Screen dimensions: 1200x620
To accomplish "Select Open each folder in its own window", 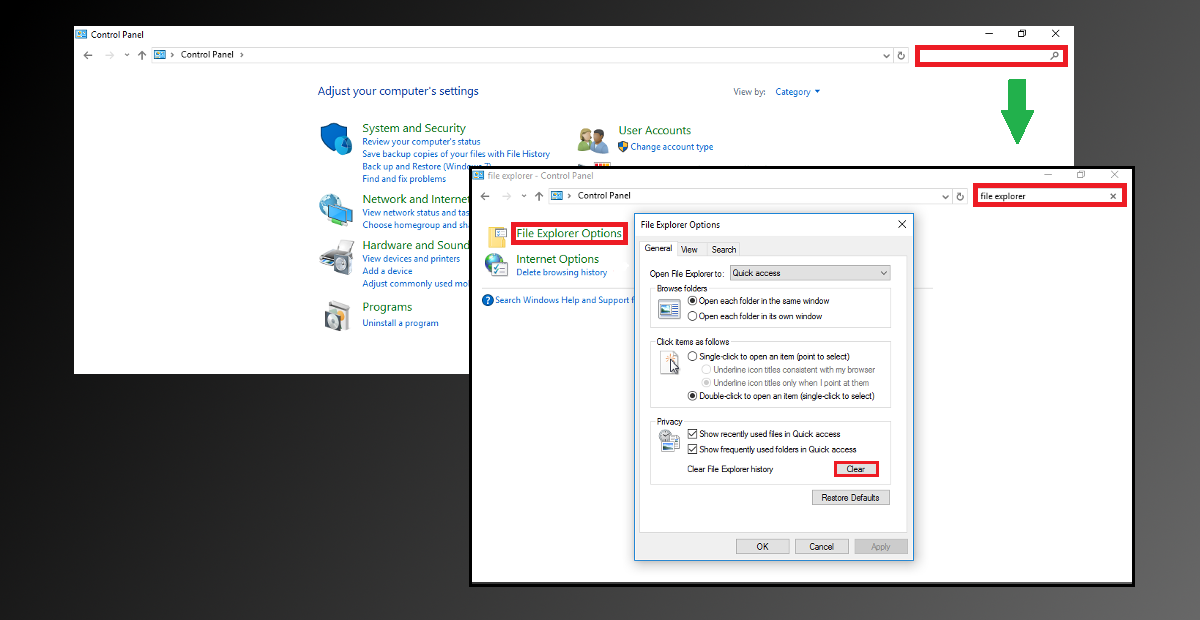I will coord(692,316).
